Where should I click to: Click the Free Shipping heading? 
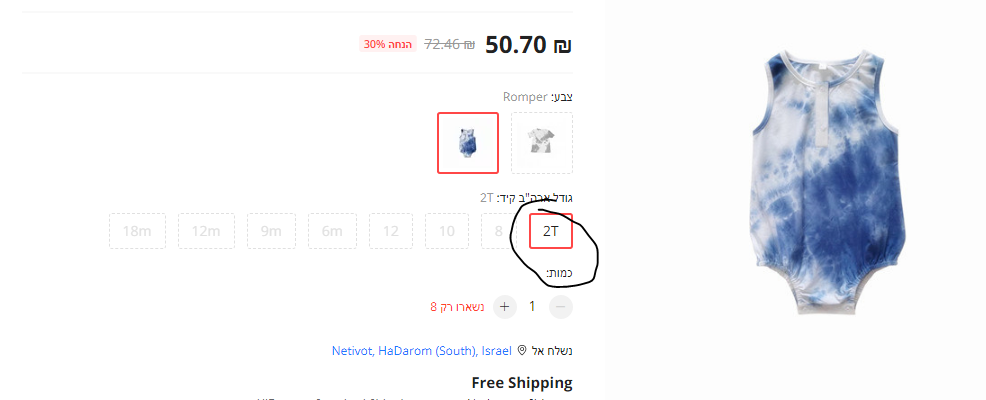point(522,382)
